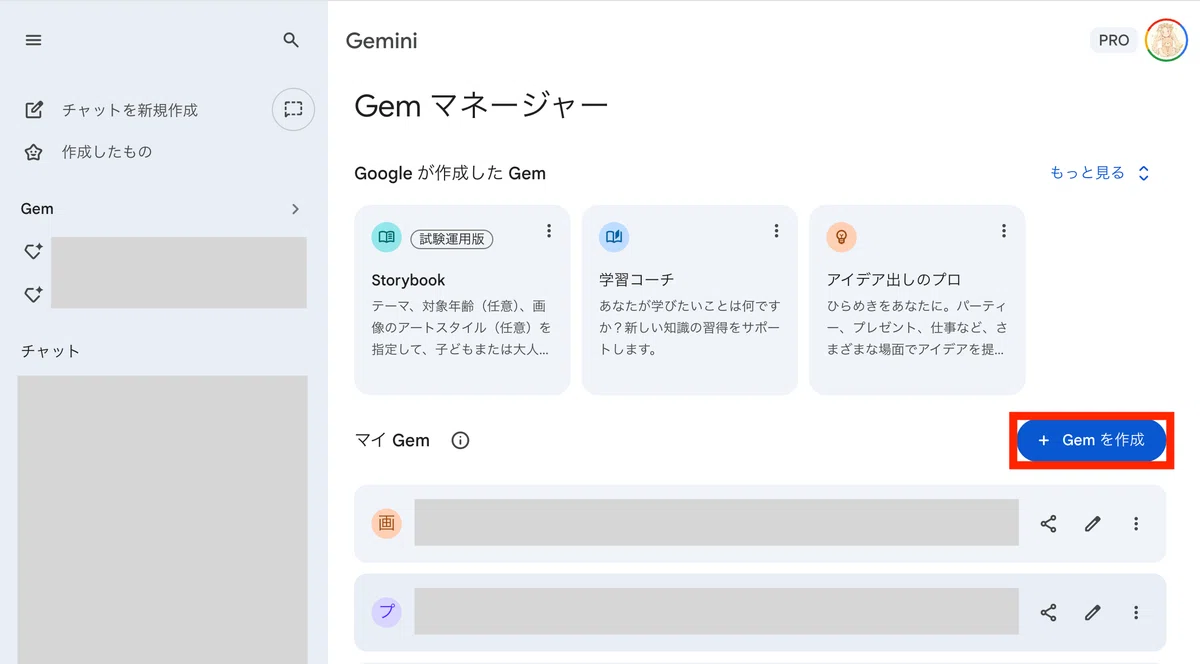The width and height of the screenshot is (1200, 664).
Task: Open more options for プ Gem
Action: coord(1136,612)
